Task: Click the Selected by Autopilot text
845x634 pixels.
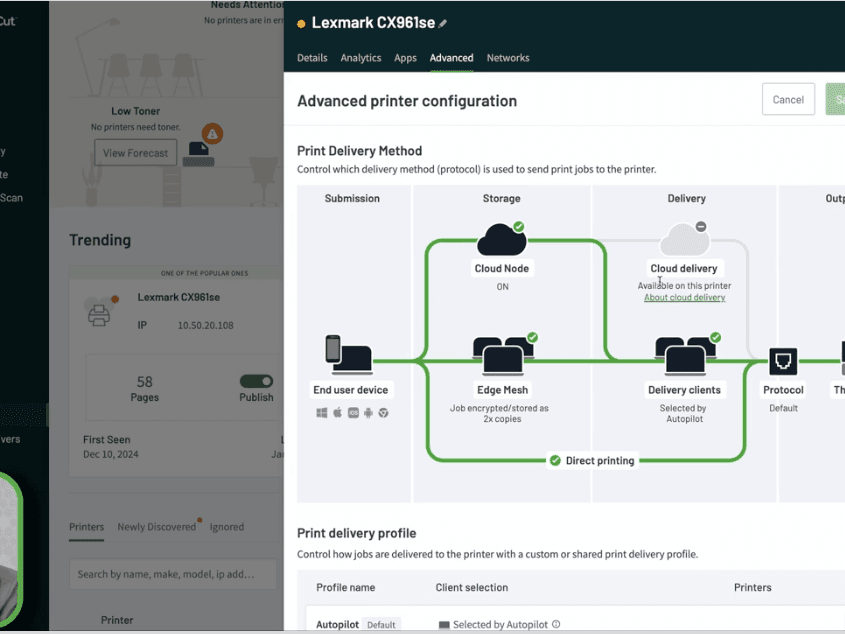Action: (x=500, y=624)
